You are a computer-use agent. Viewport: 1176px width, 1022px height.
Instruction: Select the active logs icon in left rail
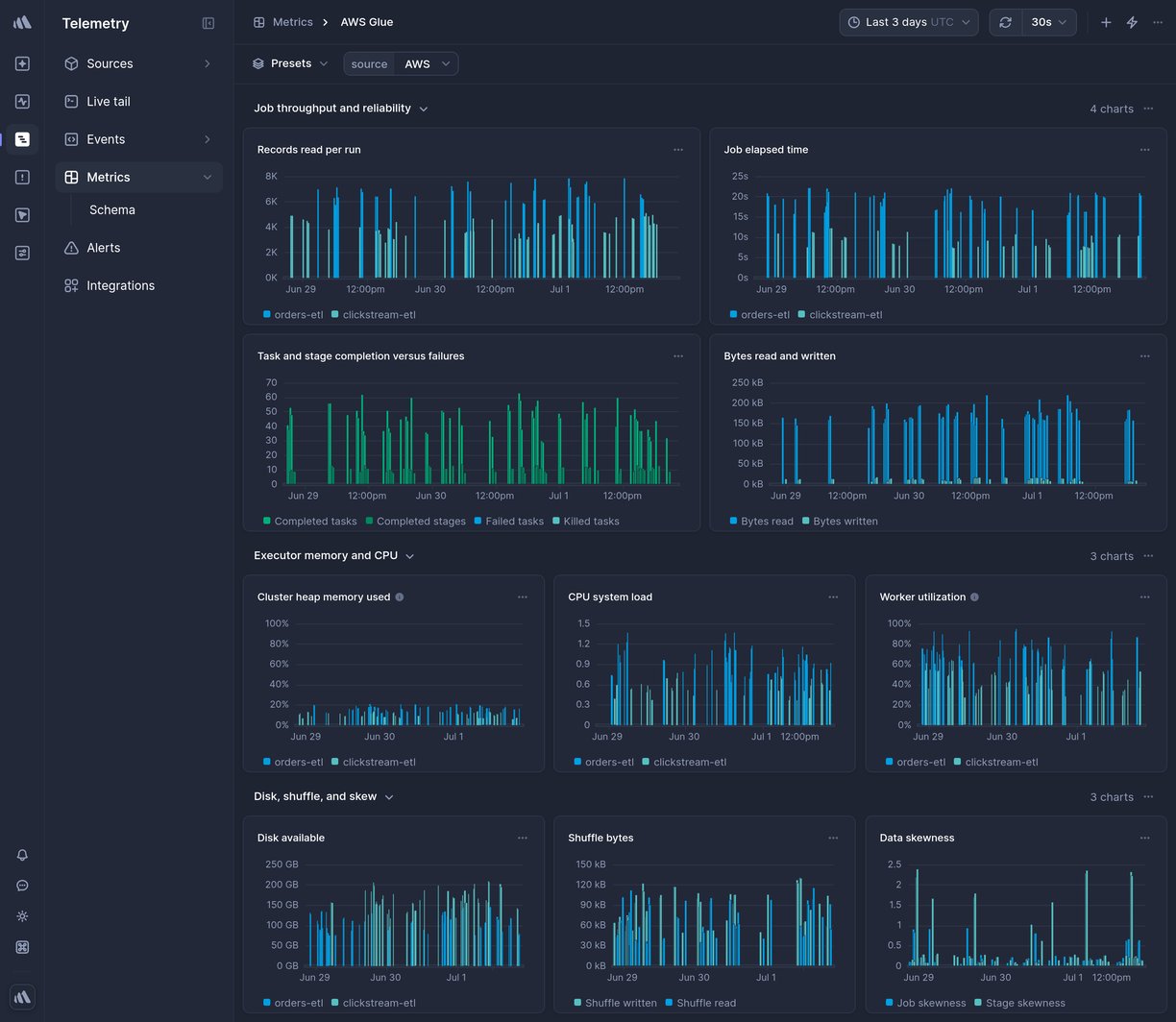[x=22, y=139]
